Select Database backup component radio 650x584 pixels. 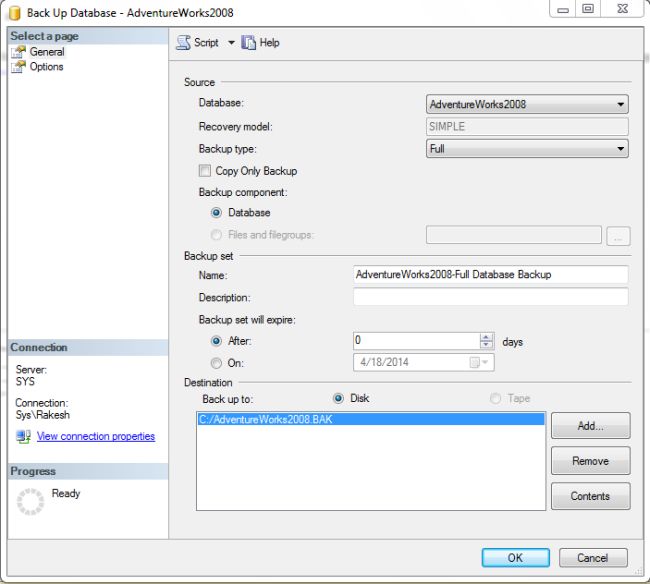click(x=216, y=213)
